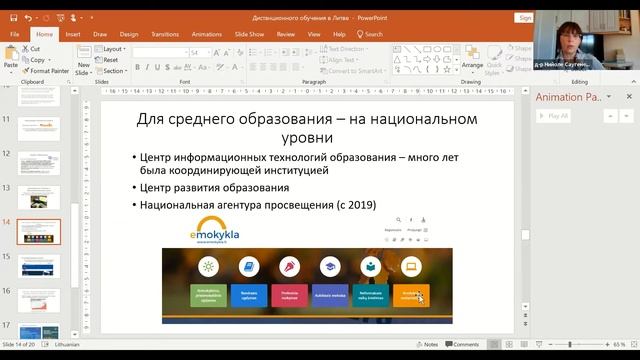This screenshot has height=360, width=640.
Task: Click the Paste clipboard icon
Action: tap(11, 53)
